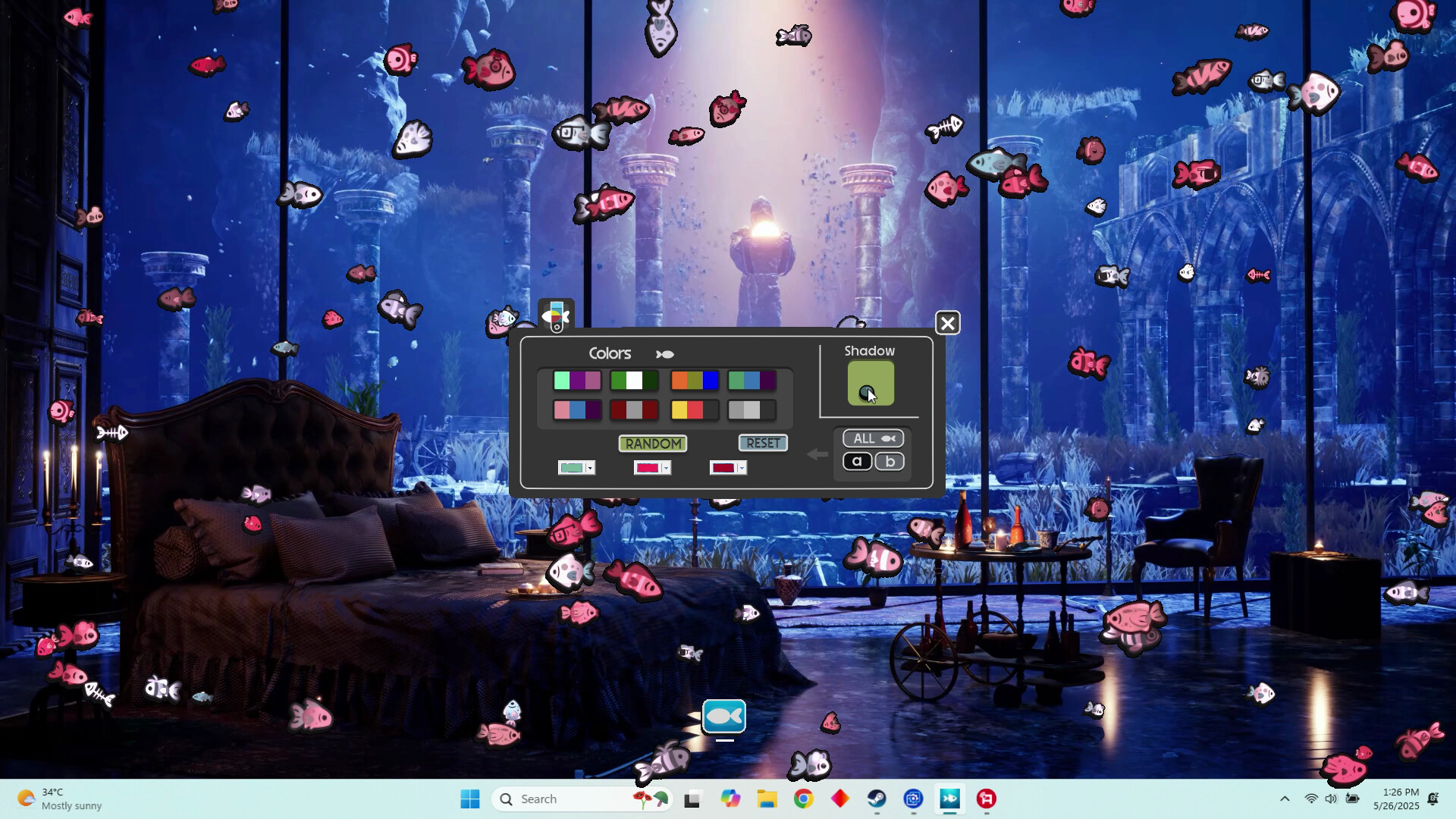The width and height of the screenshot is (1456, 819).
Task: Open Google Chrome from the taskbar
Action: (803, 799)
